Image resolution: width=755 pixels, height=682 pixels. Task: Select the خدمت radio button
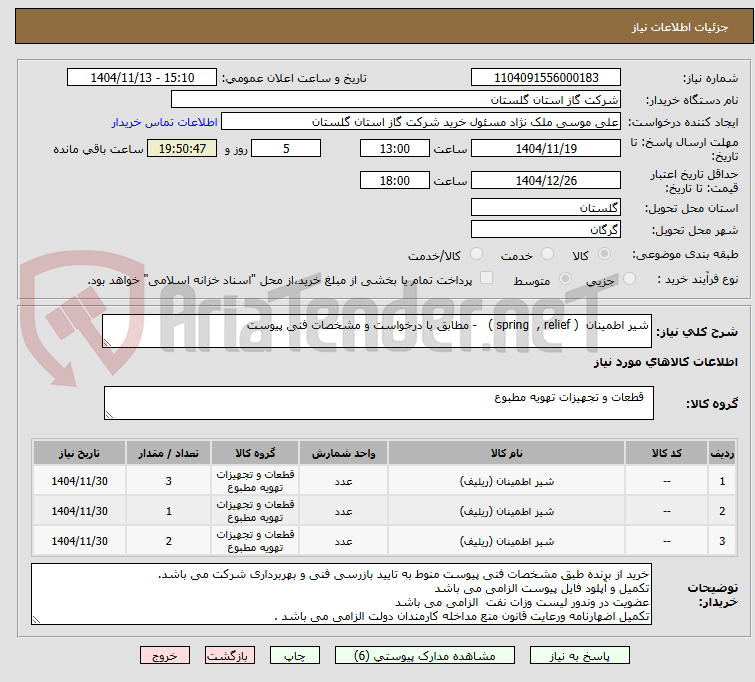tap(547, 254)
